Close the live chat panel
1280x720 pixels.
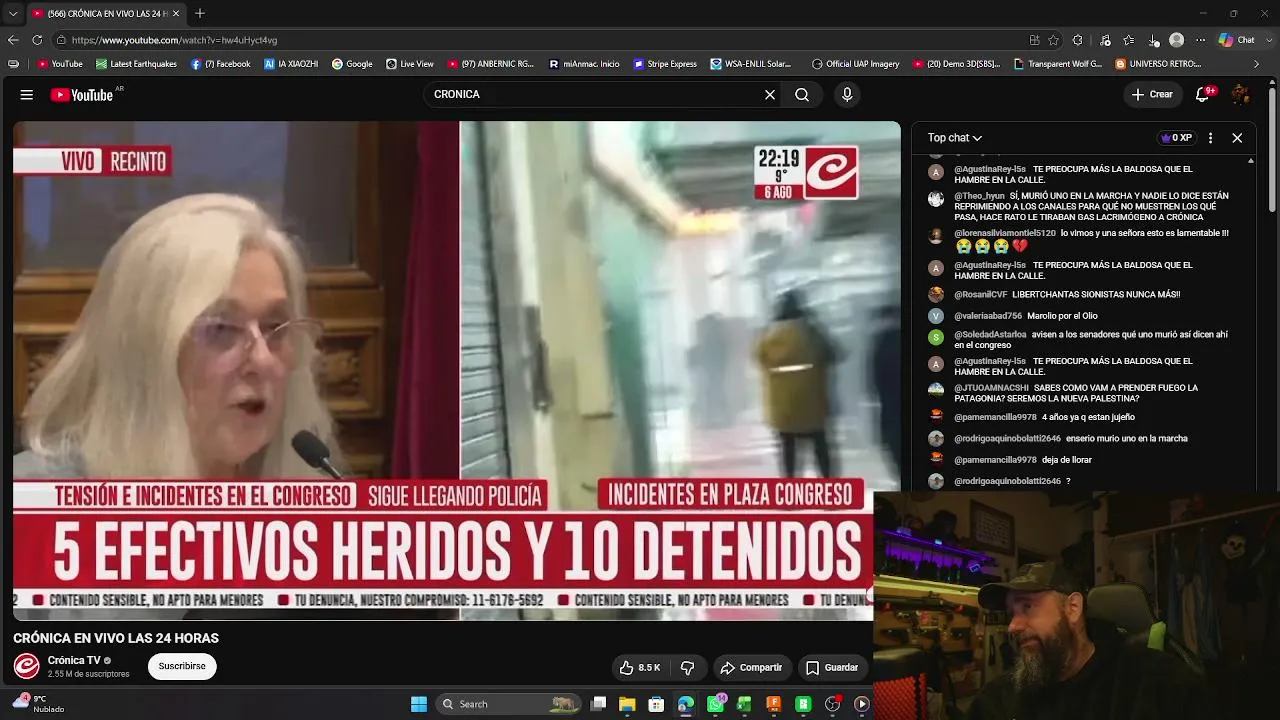[1237, 138]
